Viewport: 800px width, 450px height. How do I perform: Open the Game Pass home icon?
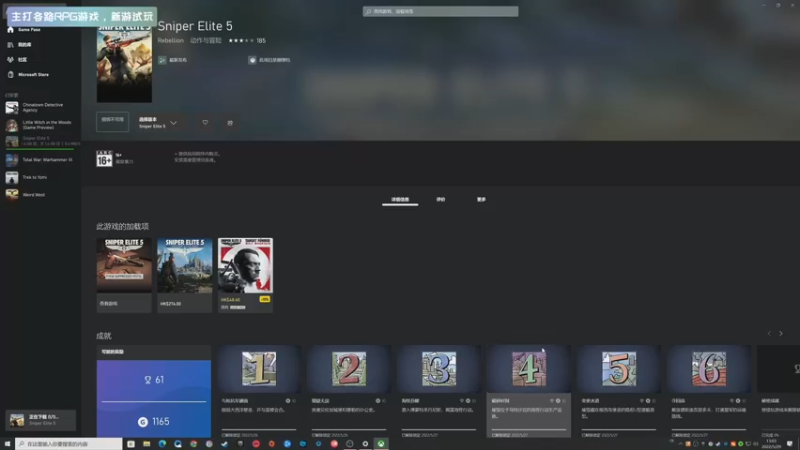pyautogui.click(x=10, y=30)
